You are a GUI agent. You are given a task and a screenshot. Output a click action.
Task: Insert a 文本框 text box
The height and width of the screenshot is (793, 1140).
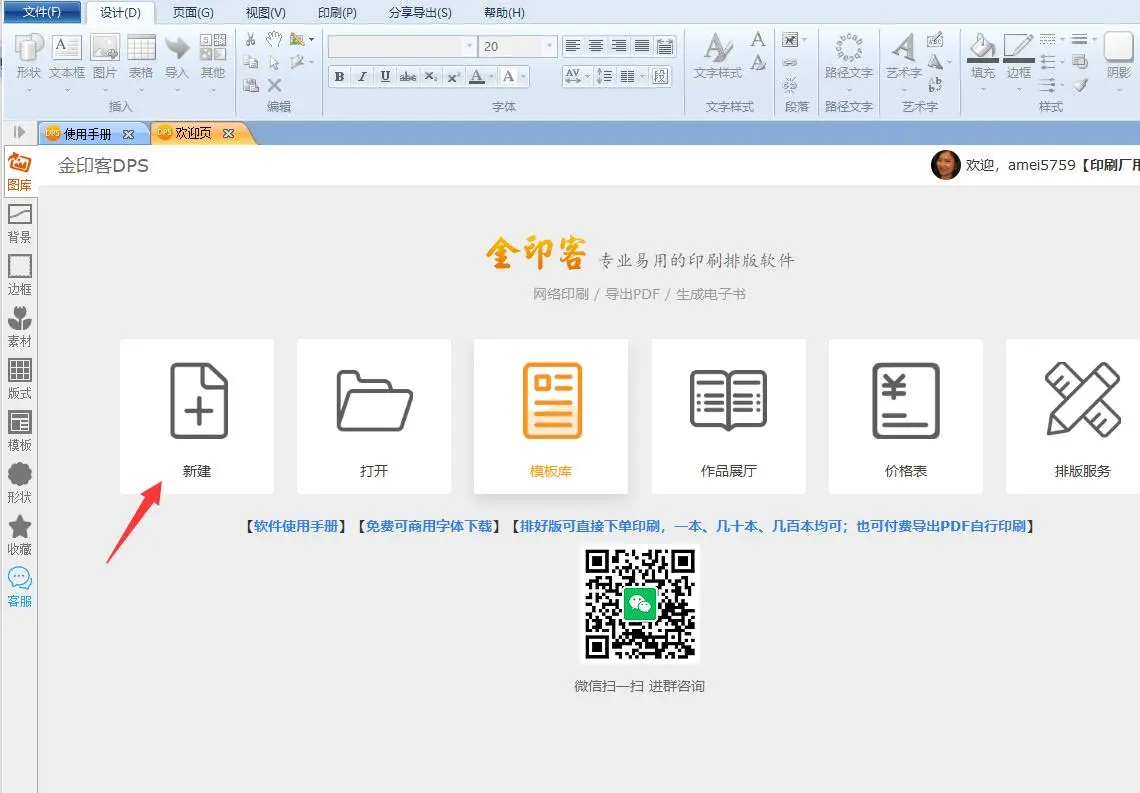coord(67,56)
